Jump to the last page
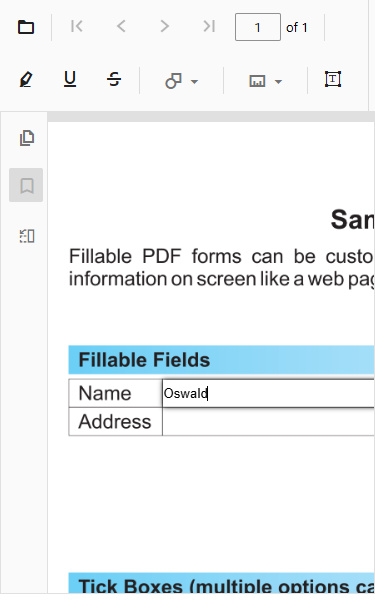This screenshot has width=375, height=606. point(209,26)
